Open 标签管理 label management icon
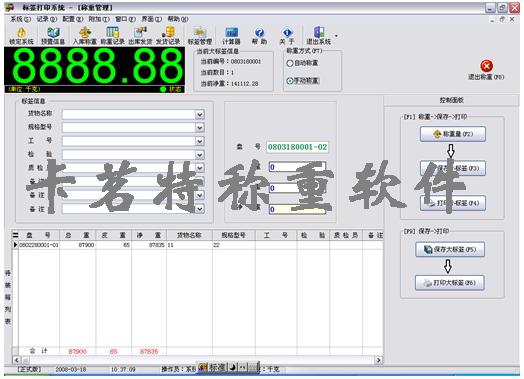Image resolution: width=524 pixels, height=379 pixels. point(200,36)
